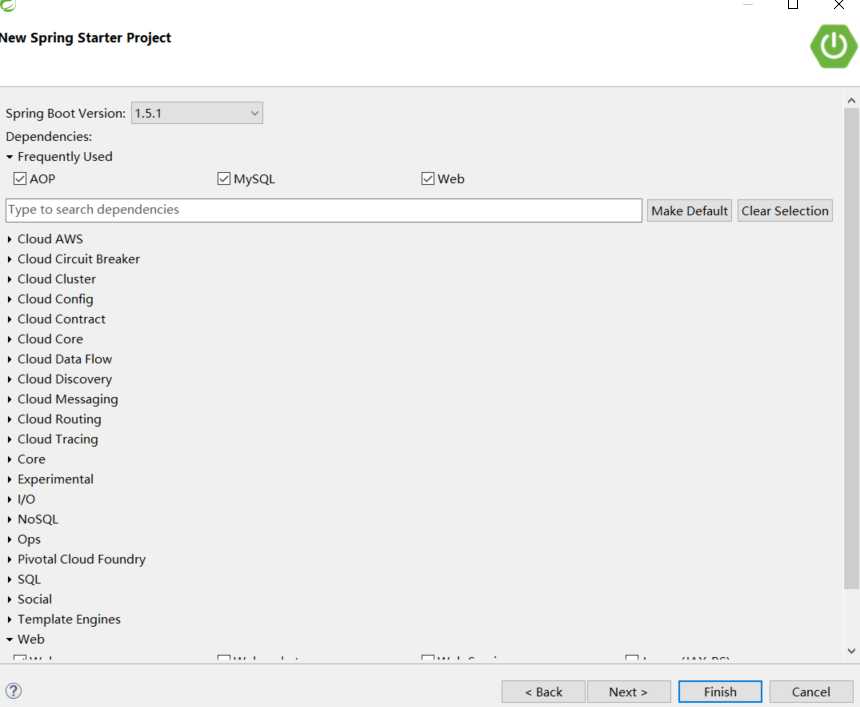Expand the Cloud Tracing category

point(9,439)
